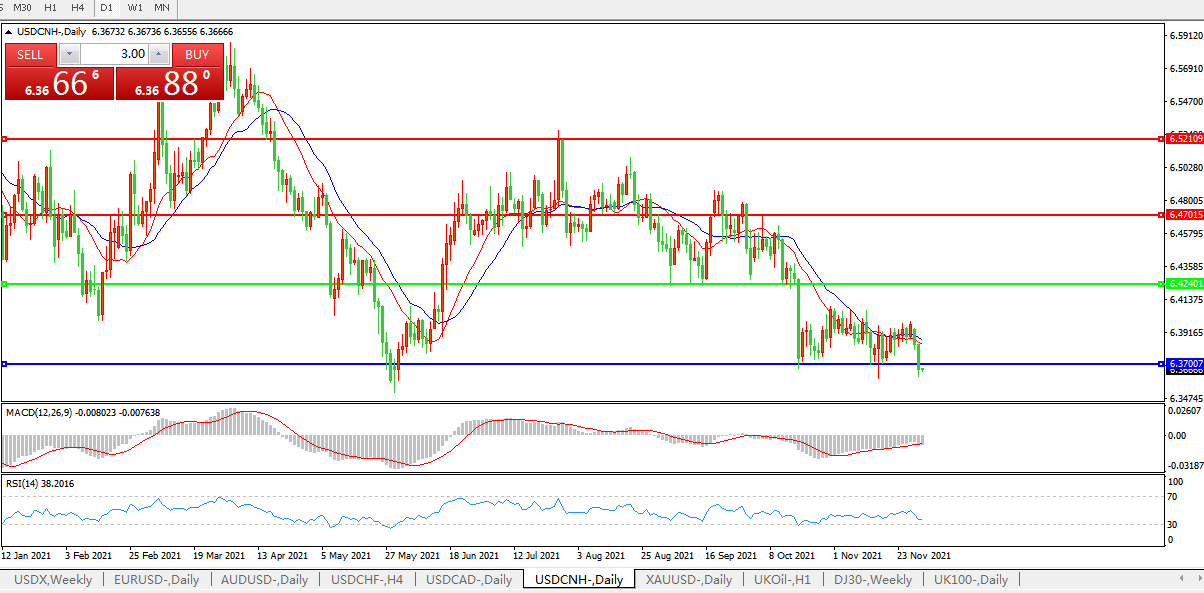Switch to the M30 timeframe
1204x593 pixels.
24,8
